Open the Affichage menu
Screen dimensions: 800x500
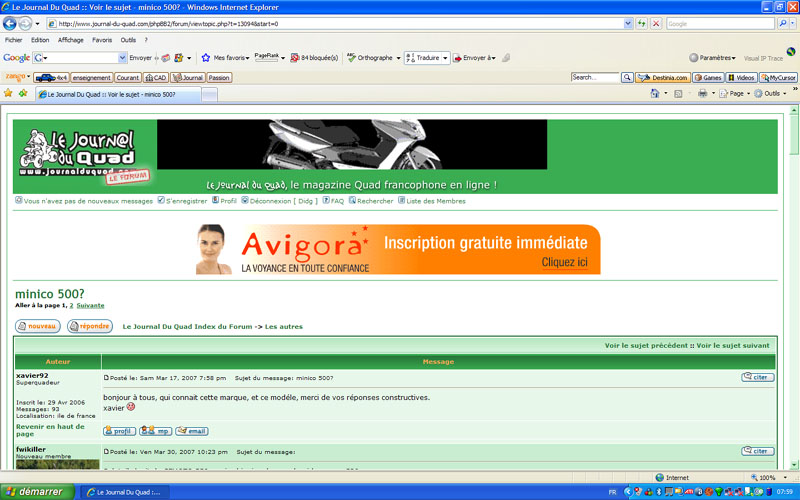(70, 40)
